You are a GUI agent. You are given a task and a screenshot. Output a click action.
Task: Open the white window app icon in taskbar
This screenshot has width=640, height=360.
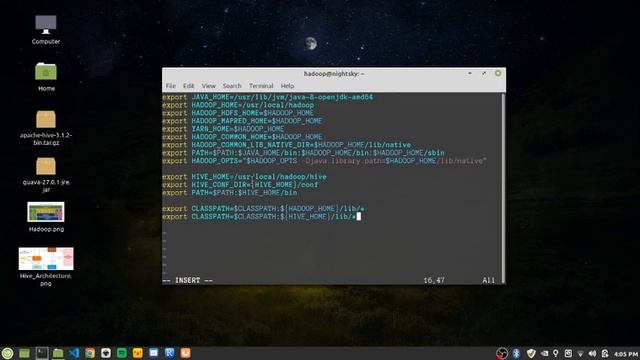click(x=153, y=353)
